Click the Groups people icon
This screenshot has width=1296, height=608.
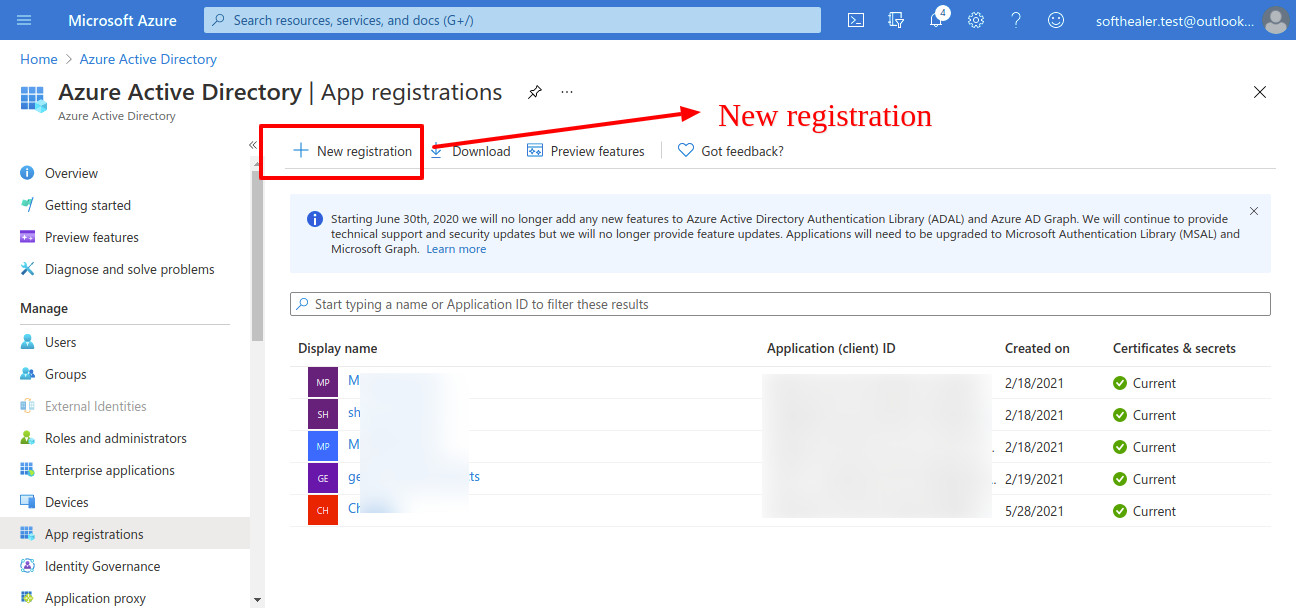coord(27,374)
